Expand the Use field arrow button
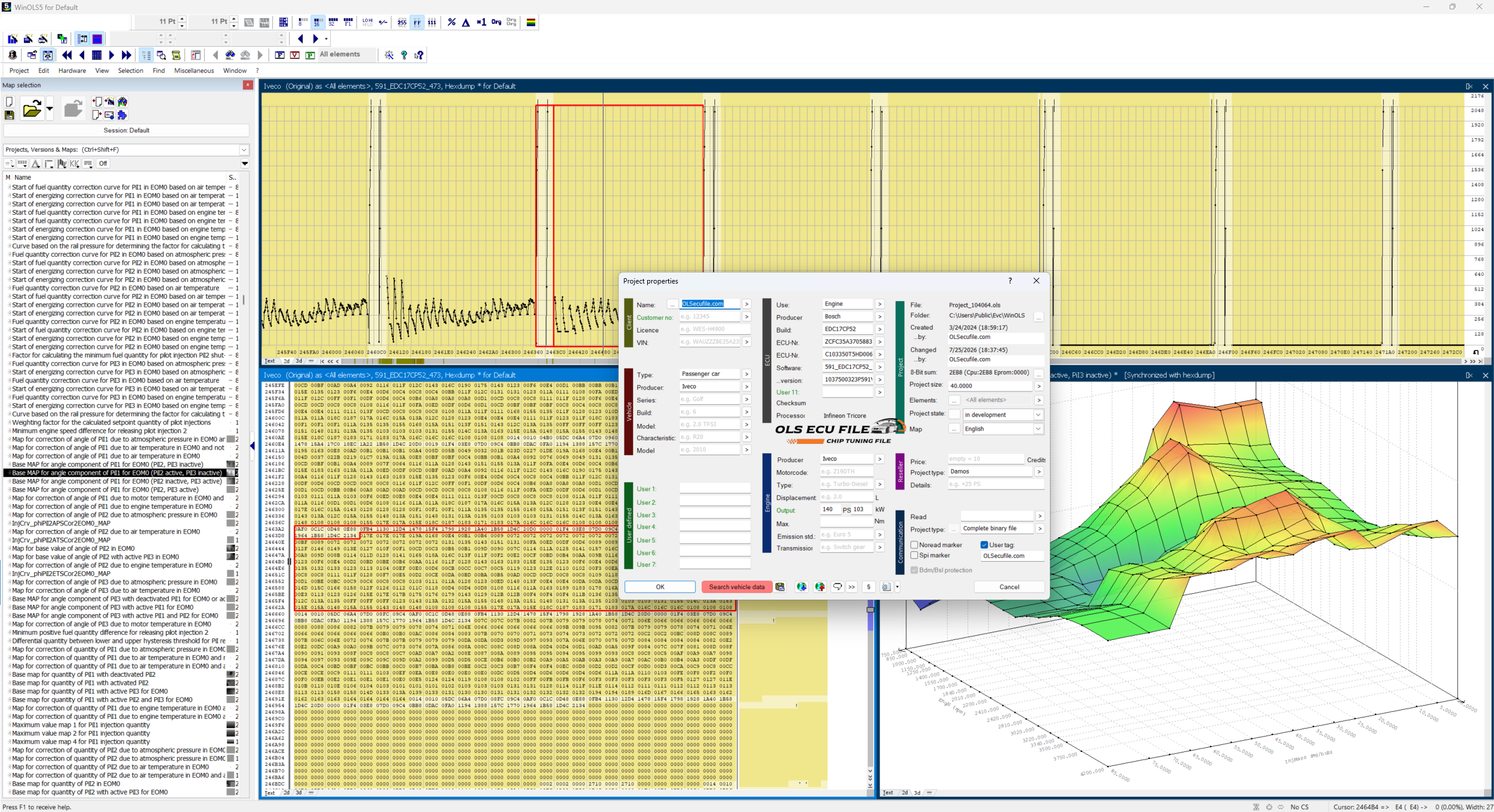This screenshot has width=1494, height=812. [x=879, y=304]
